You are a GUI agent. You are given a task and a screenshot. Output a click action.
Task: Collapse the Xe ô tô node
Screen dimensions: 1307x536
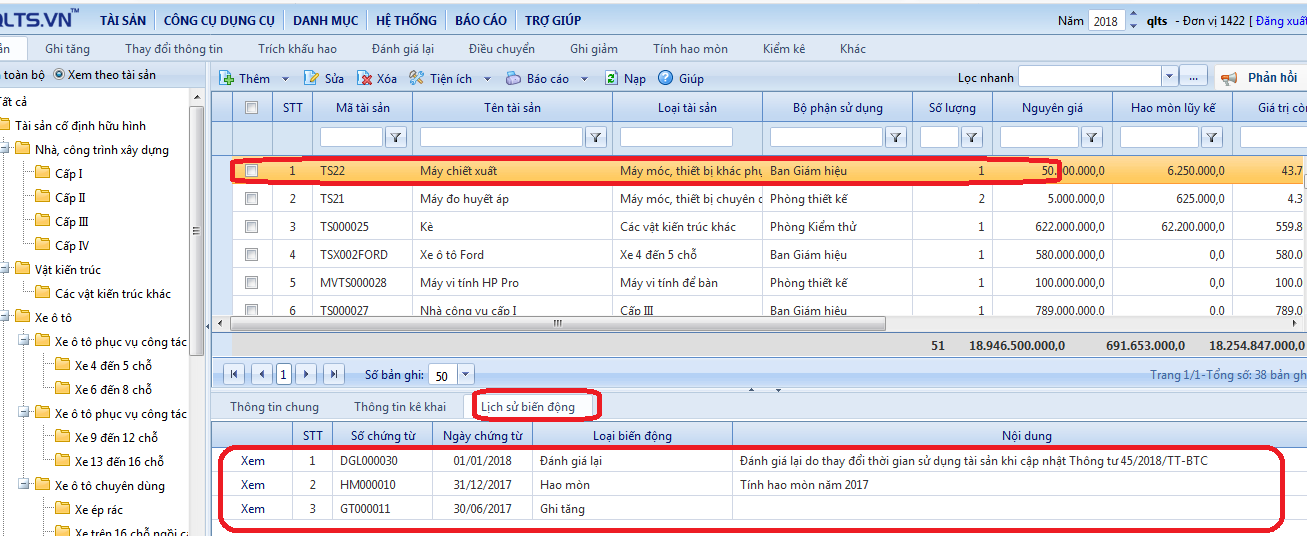point(5,318)
